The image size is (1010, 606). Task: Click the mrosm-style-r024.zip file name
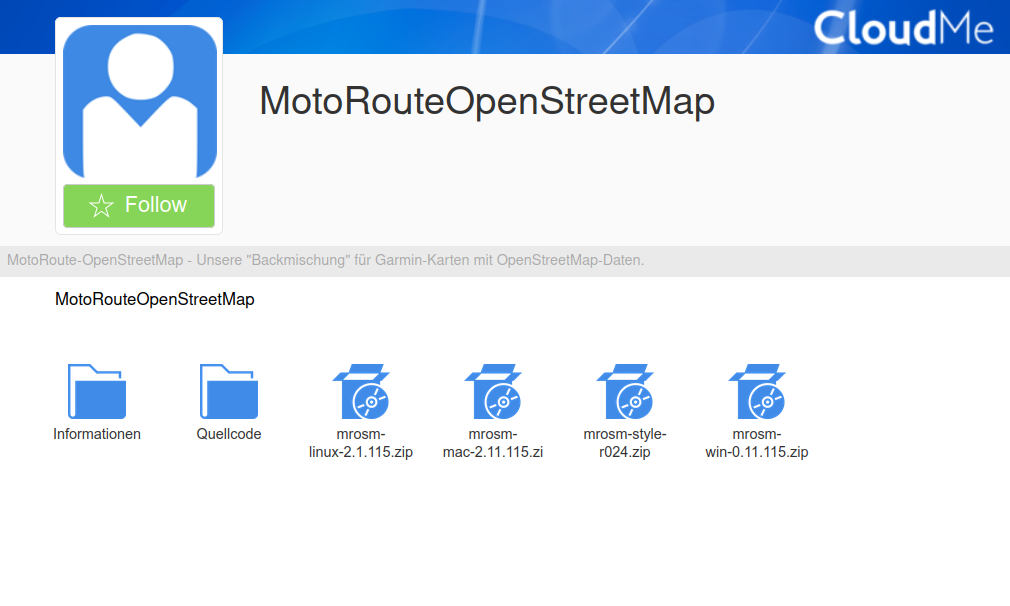(625, 443)
